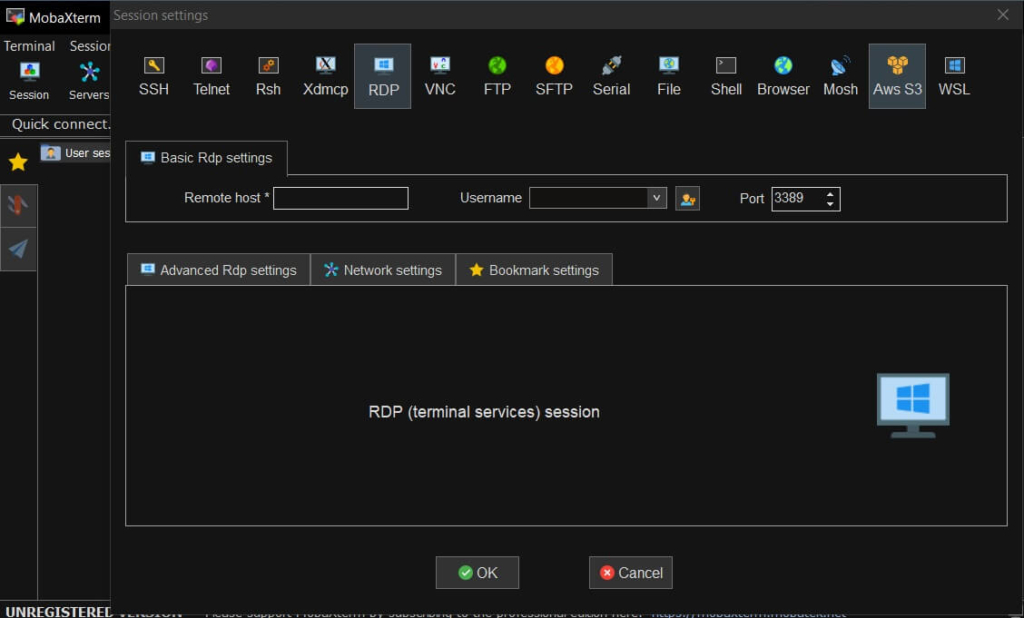Select the RDP session type
This screenshot has width=1024, height=618.
[383, 76]
